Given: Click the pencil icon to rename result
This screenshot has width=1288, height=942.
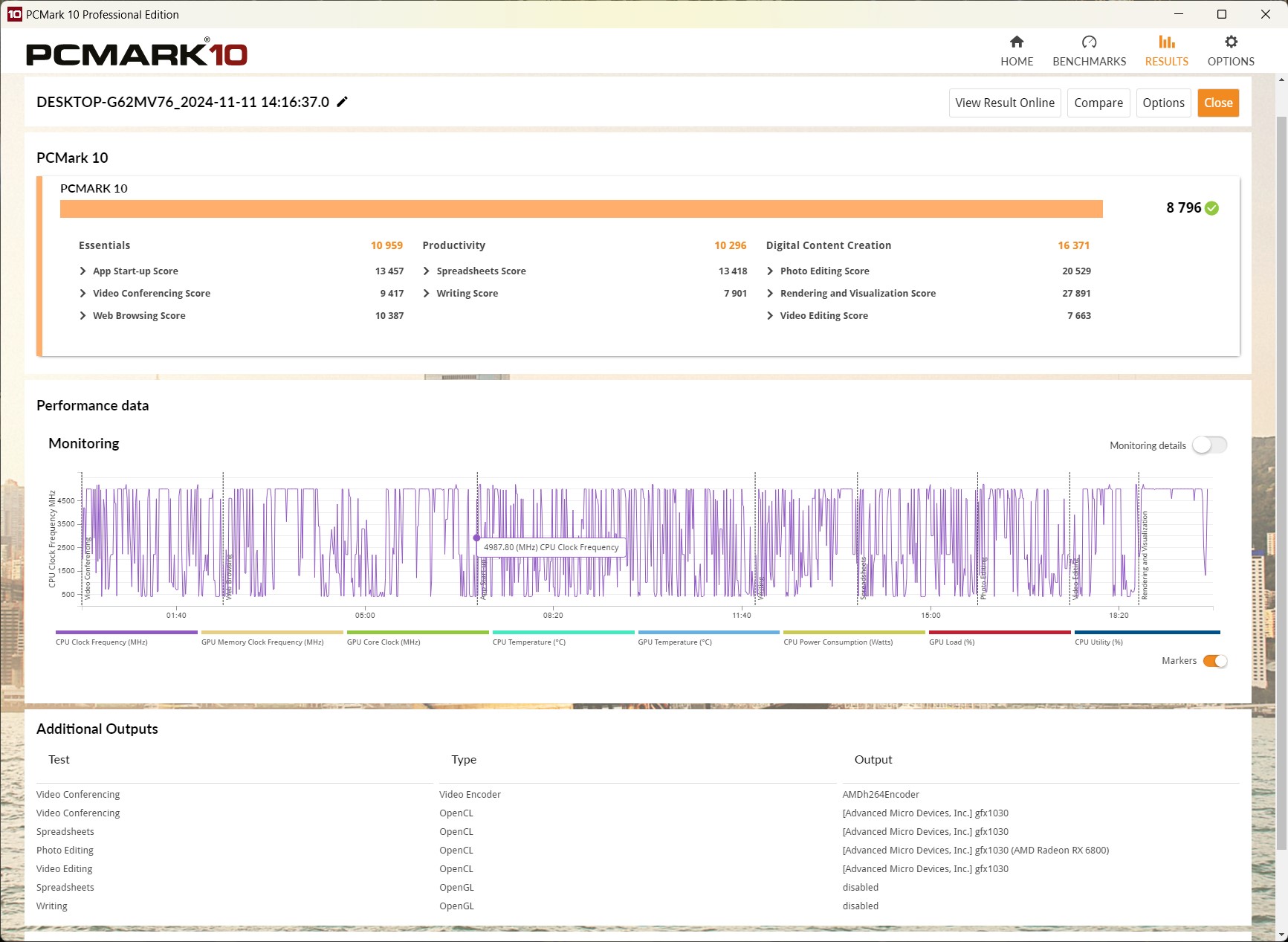Looking at the screenshot, I should pos(342,102).
